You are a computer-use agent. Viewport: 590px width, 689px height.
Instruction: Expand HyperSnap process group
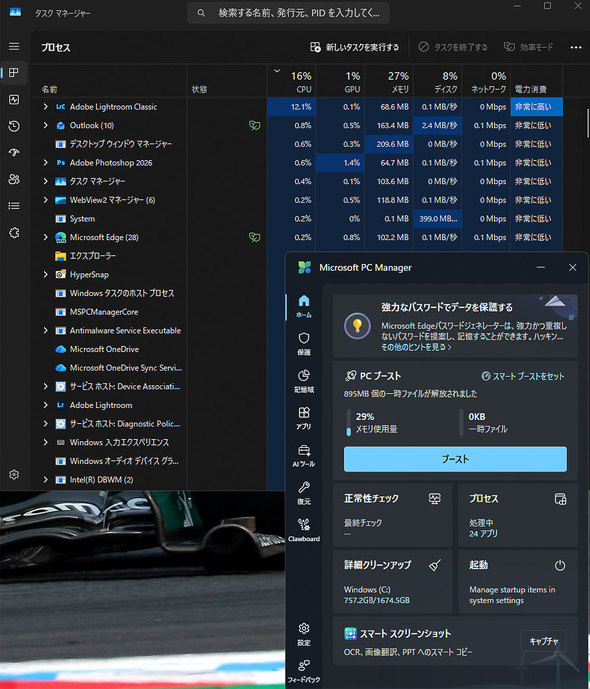click(x=45, y=275)
